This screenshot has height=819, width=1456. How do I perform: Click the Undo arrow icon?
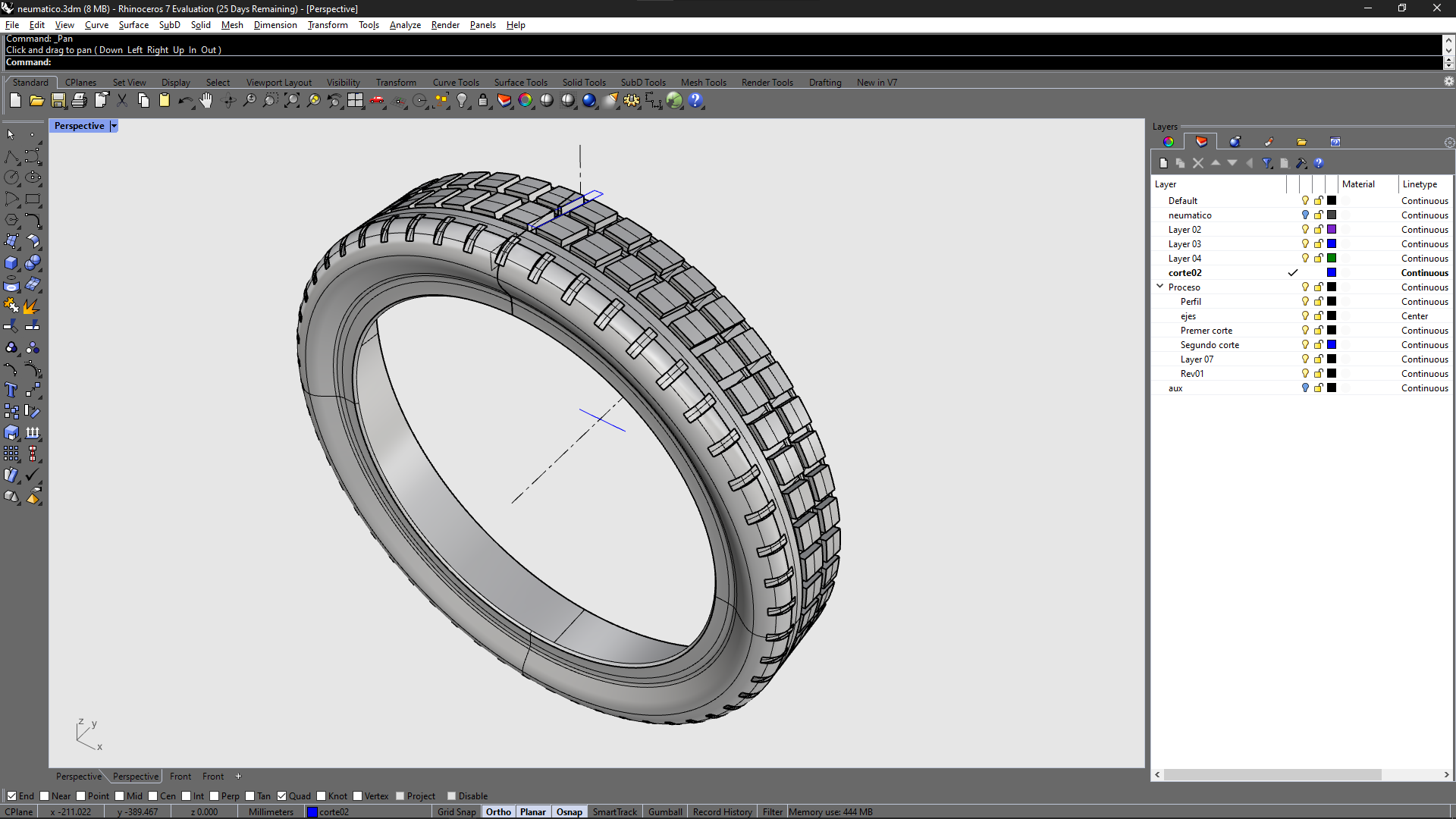point(184,100)
